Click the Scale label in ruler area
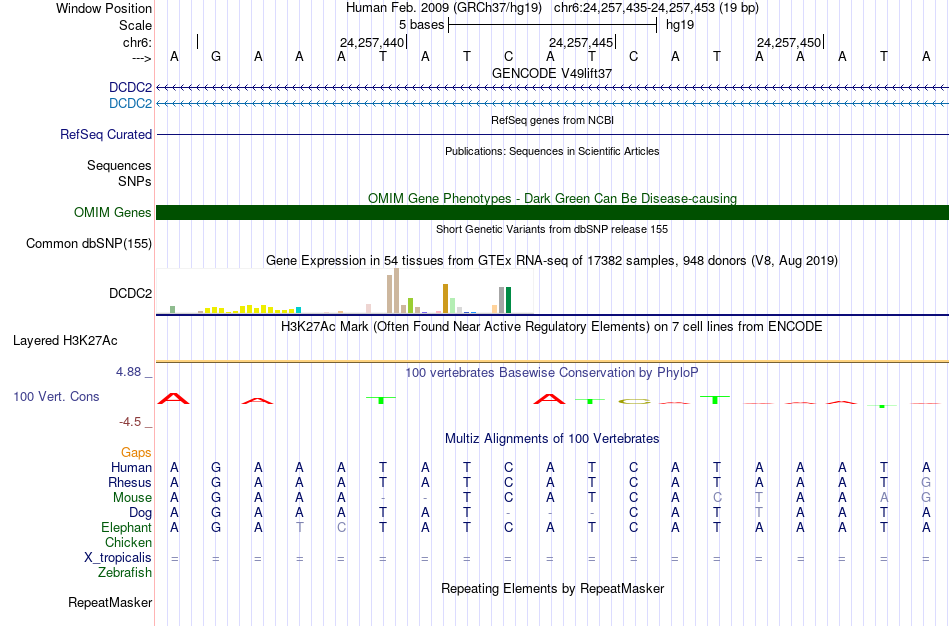 pos(135,25)
